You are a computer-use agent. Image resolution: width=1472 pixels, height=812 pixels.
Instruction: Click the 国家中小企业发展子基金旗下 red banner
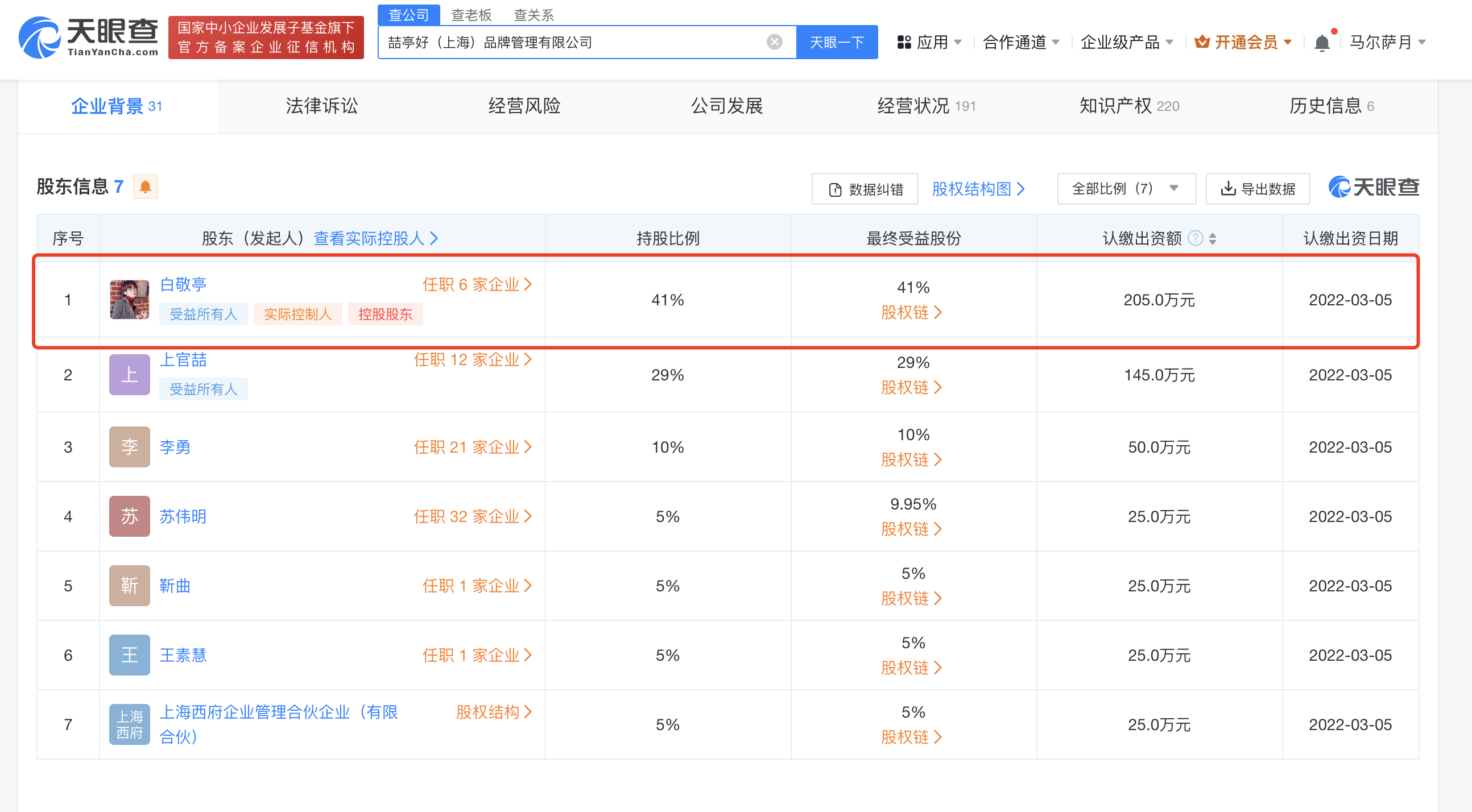pos(266,38)
